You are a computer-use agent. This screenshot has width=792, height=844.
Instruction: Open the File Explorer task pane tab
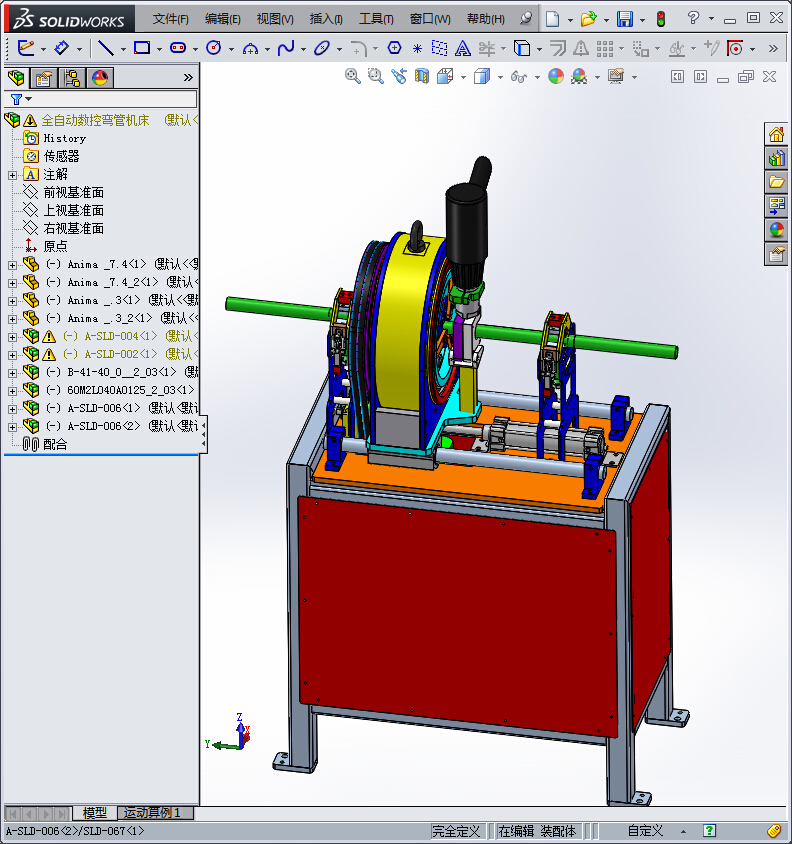point(776,182)
